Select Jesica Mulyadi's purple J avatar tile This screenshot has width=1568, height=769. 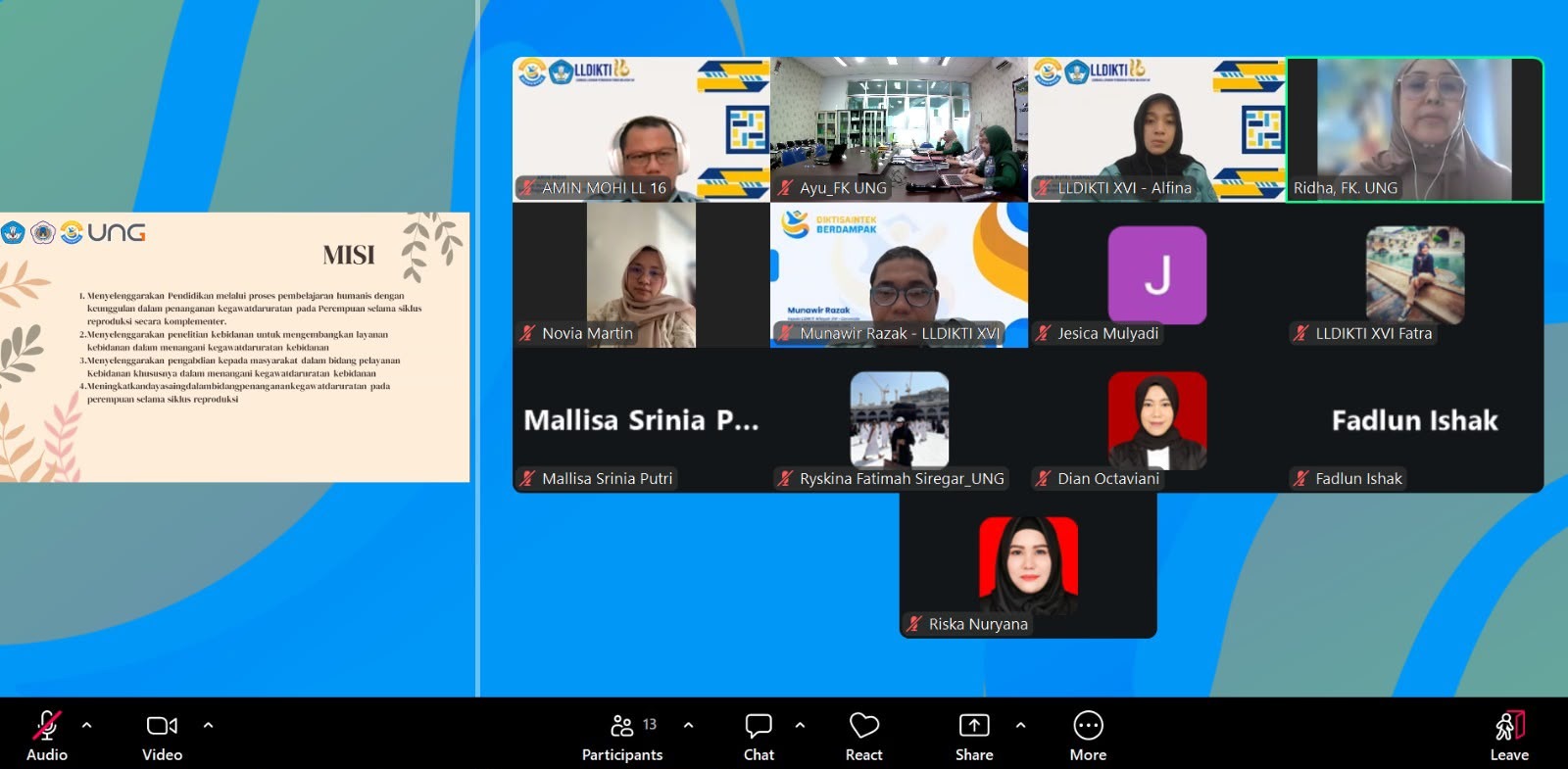1156,275
